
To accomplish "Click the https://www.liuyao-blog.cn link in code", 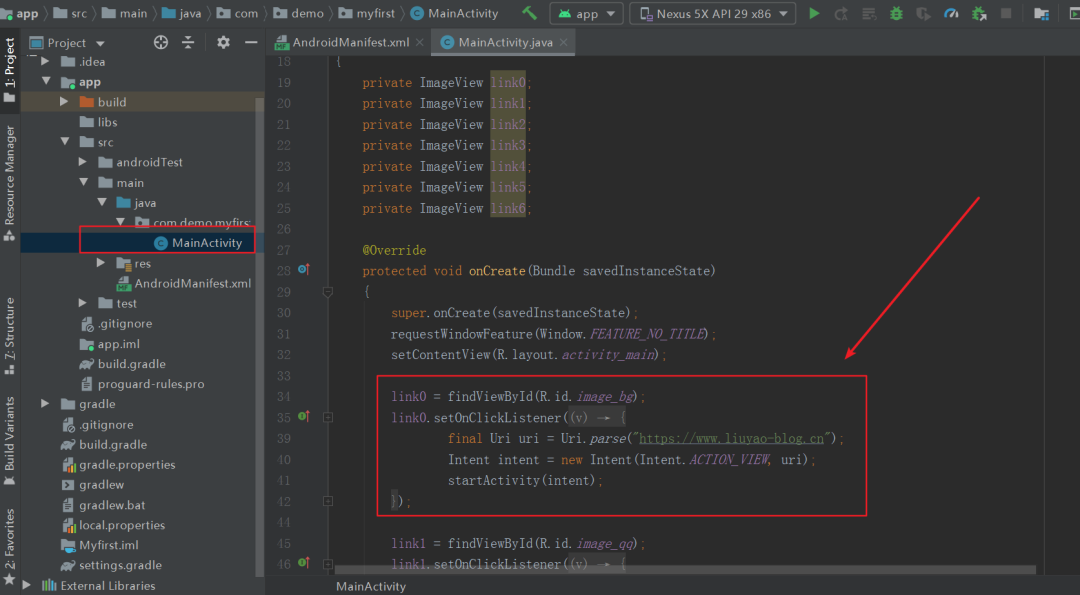I will [x=732, y=439].
